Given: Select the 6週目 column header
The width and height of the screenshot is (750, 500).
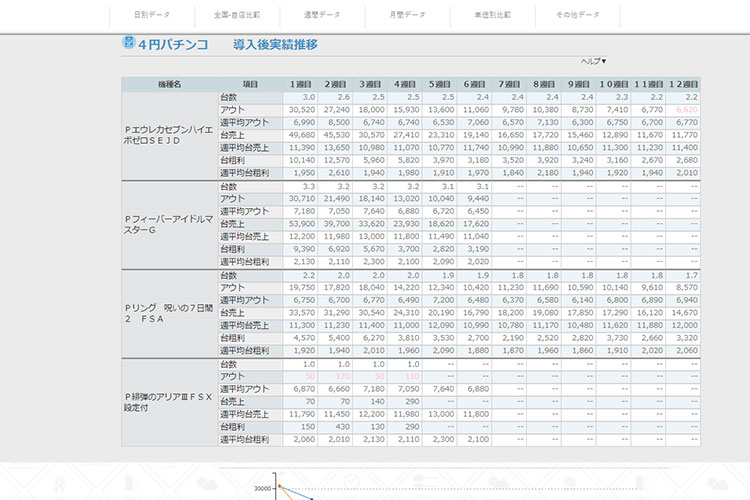Looking at the screenshot, I should (474, 84).
